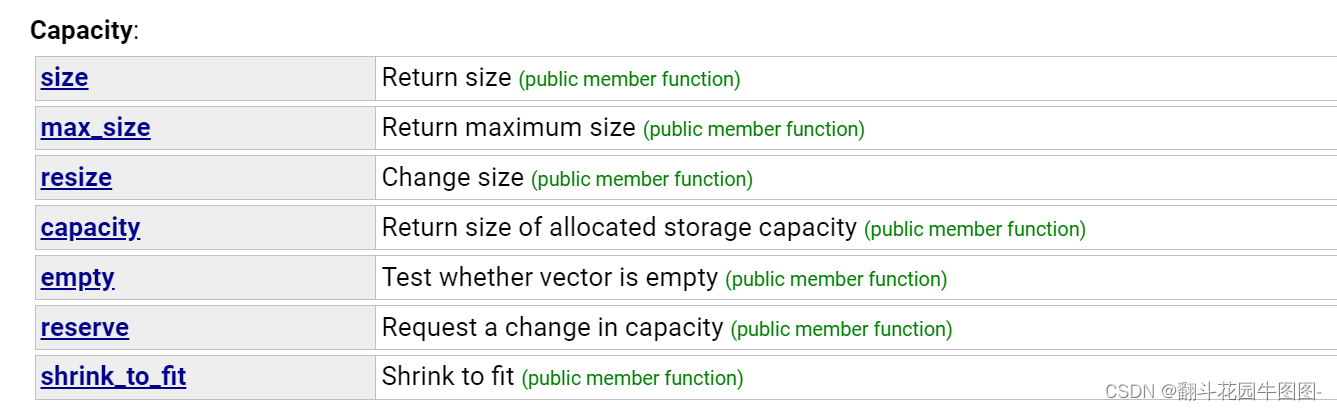Viewport: 1337px width, 410px height.
Task: Click the 'Change size' description text
Action: point(453,178)
